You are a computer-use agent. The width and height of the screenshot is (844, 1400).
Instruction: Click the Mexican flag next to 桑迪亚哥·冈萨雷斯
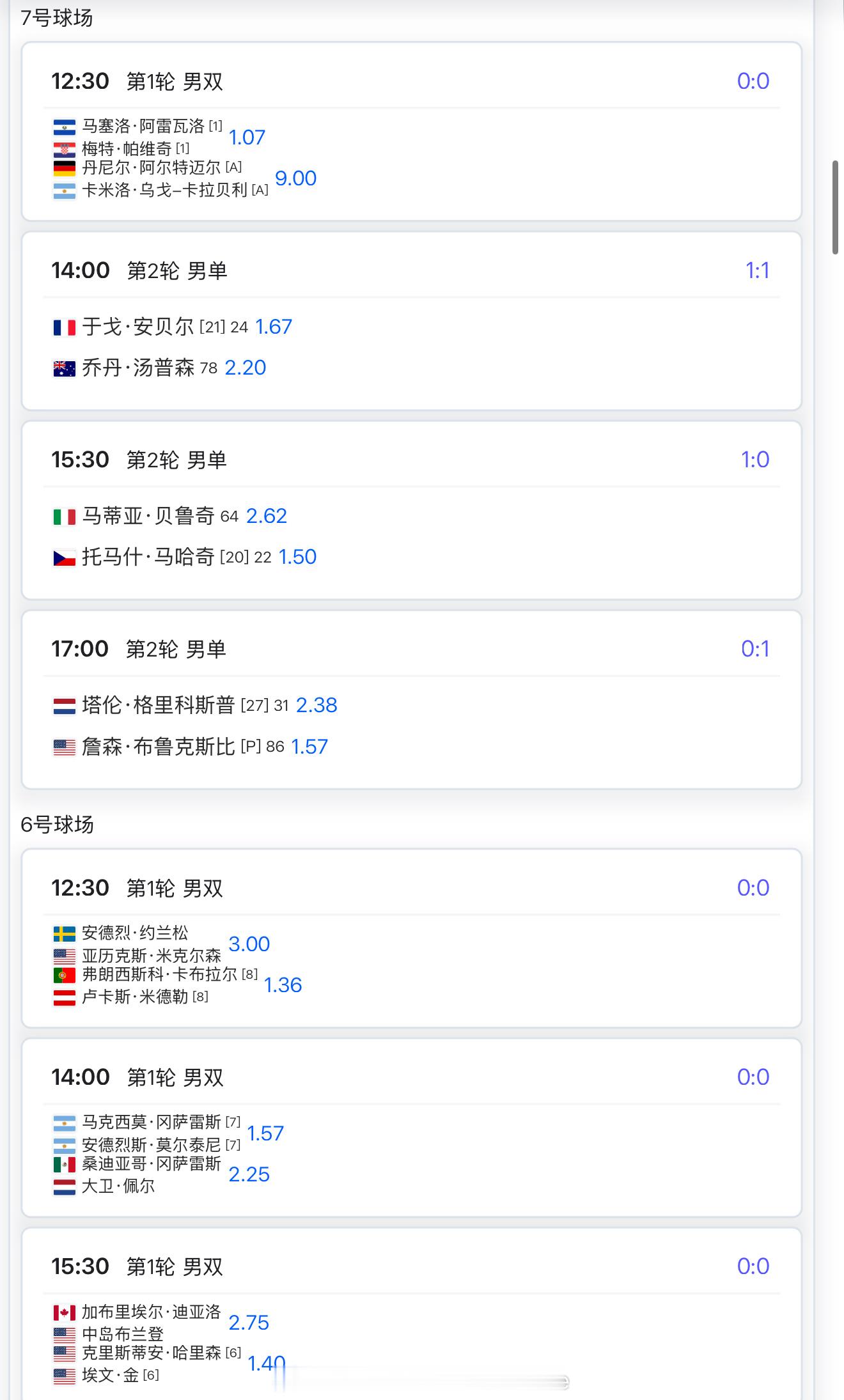64,1164
